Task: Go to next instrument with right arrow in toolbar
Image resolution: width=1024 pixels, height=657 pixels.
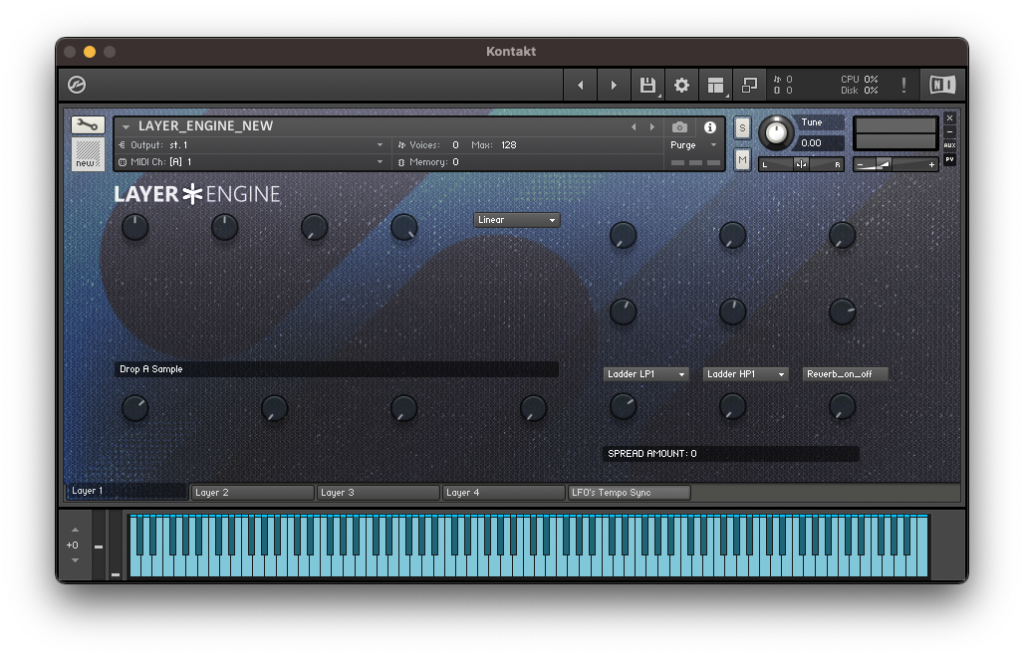Action: pos(613,85)
